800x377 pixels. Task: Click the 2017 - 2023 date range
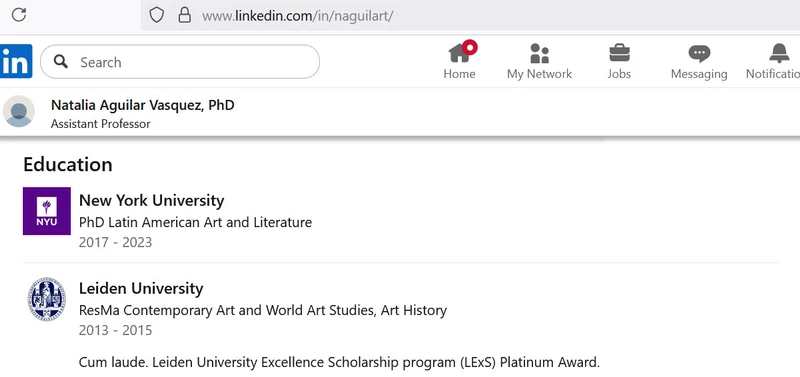pyautogui.click(x=115, y=242)
